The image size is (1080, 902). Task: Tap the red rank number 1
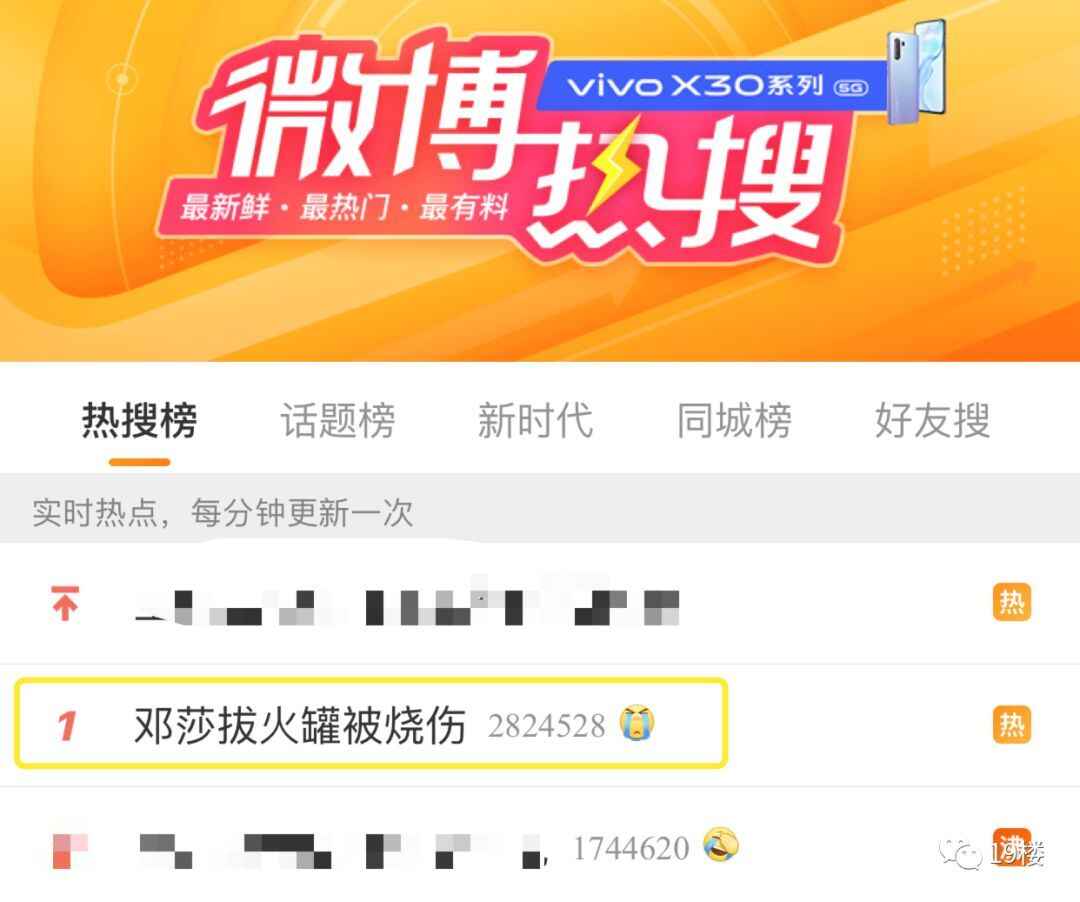pyautogui.click(x=66, y=726)
